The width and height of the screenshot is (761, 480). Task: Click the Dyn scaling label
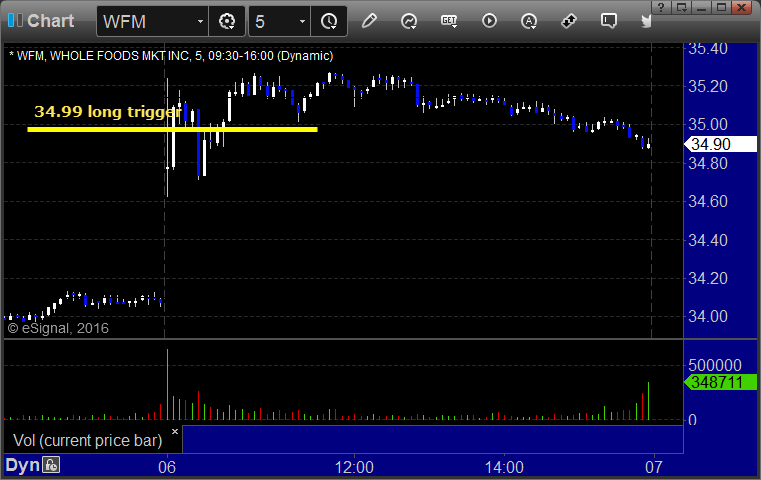(22, 465)
